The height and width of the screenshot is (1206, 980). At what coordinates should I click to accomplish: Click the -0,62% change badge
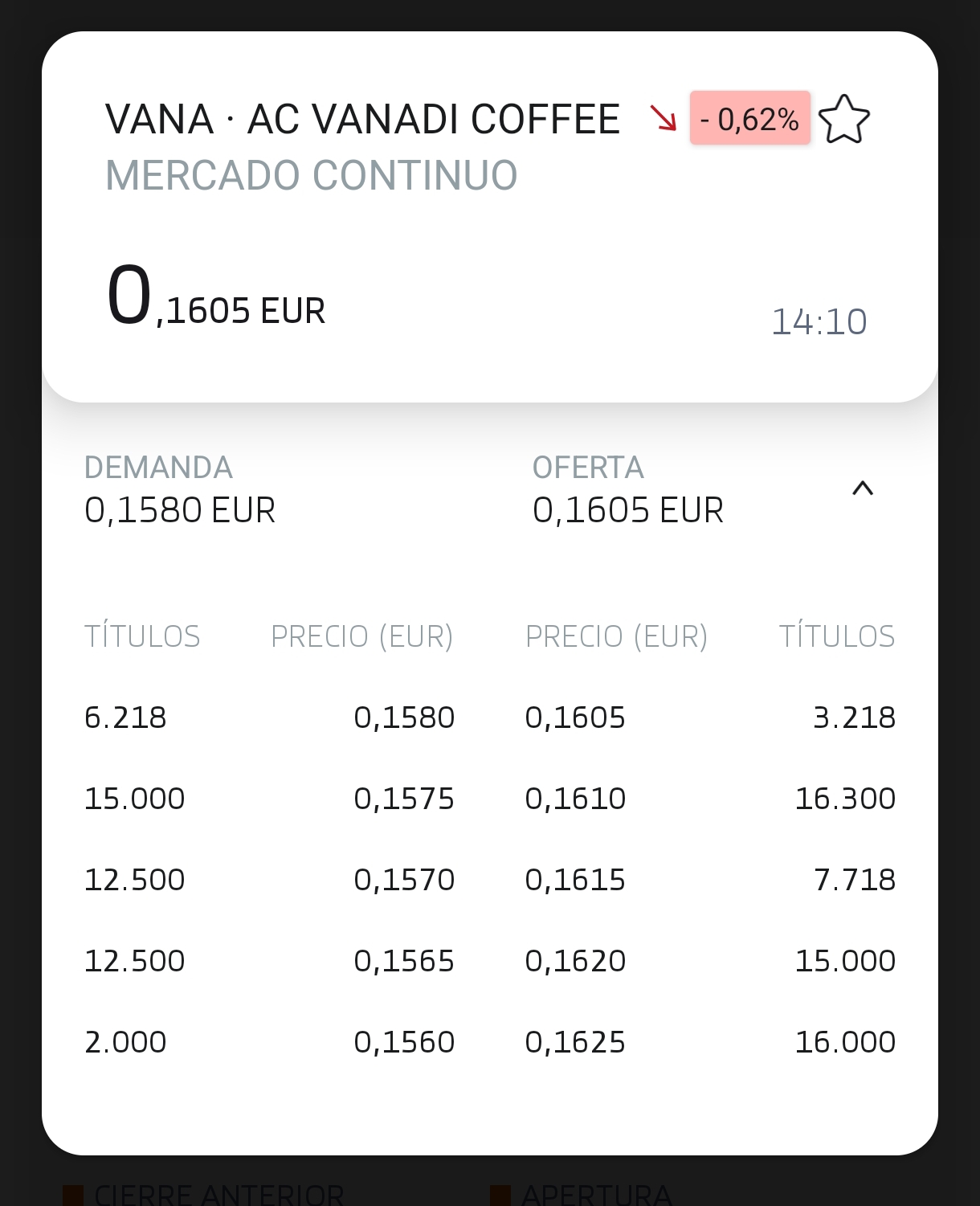coord(749,118)
